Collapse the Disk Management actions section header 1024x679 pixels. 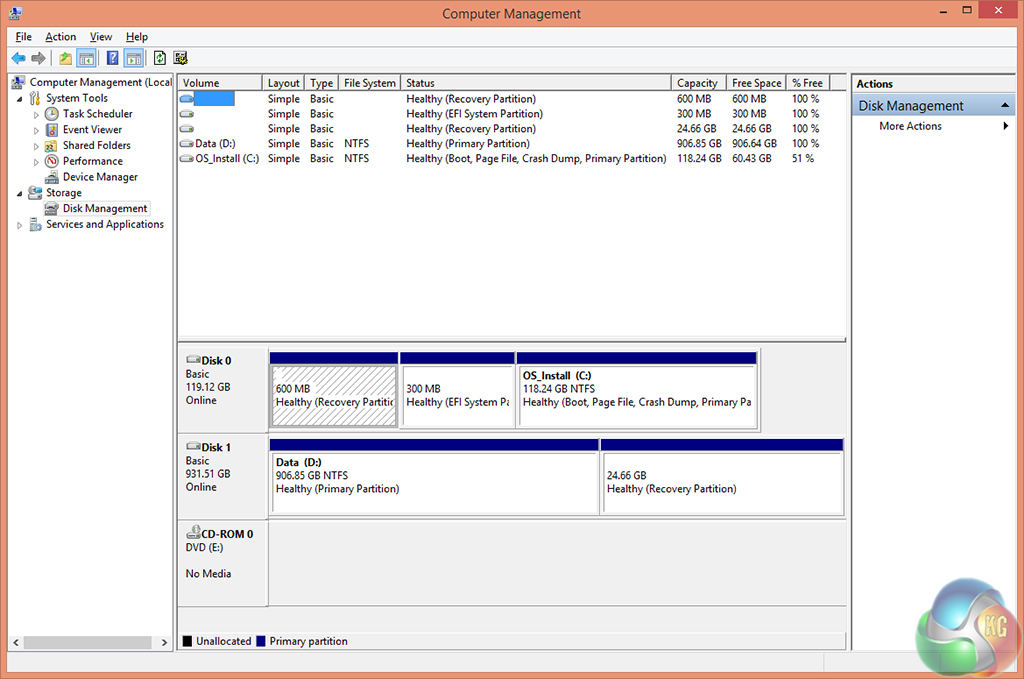coord(1006,105)
